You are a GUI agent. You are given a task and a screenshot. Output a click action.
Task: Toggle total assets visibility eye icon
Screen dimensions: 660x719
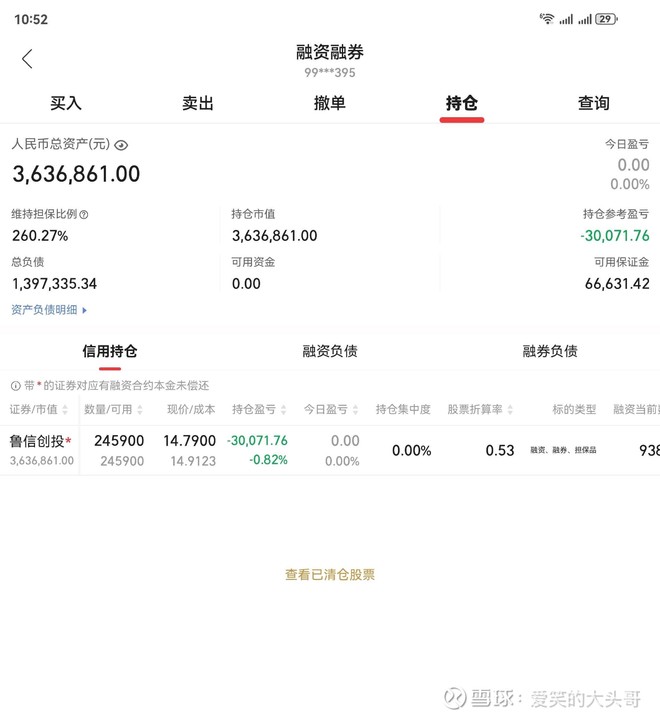(x=121, y=145)
